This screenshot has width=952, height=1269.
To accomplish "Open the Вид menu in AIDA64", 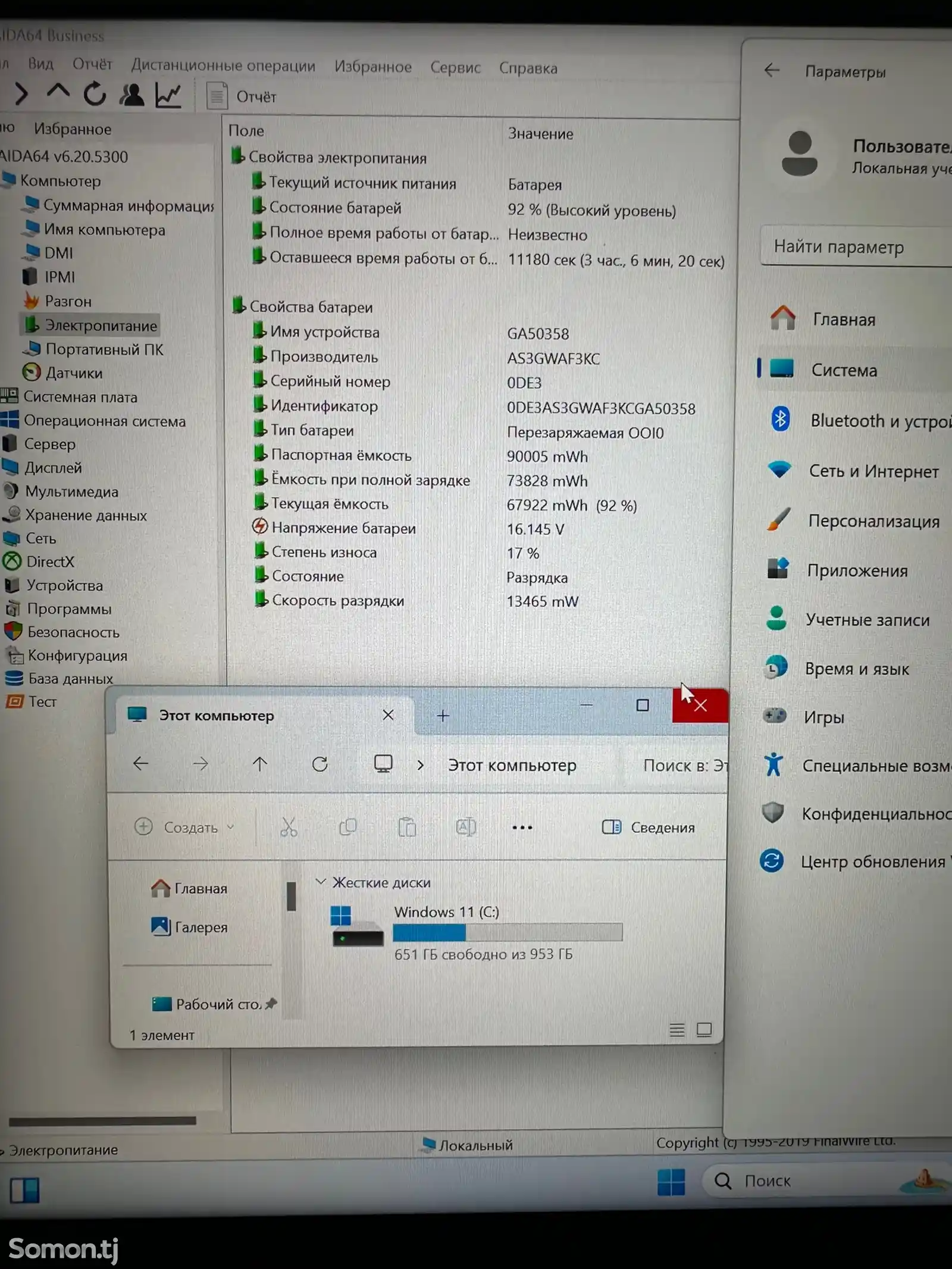I will pyautogui.click(x=40, y=64).
